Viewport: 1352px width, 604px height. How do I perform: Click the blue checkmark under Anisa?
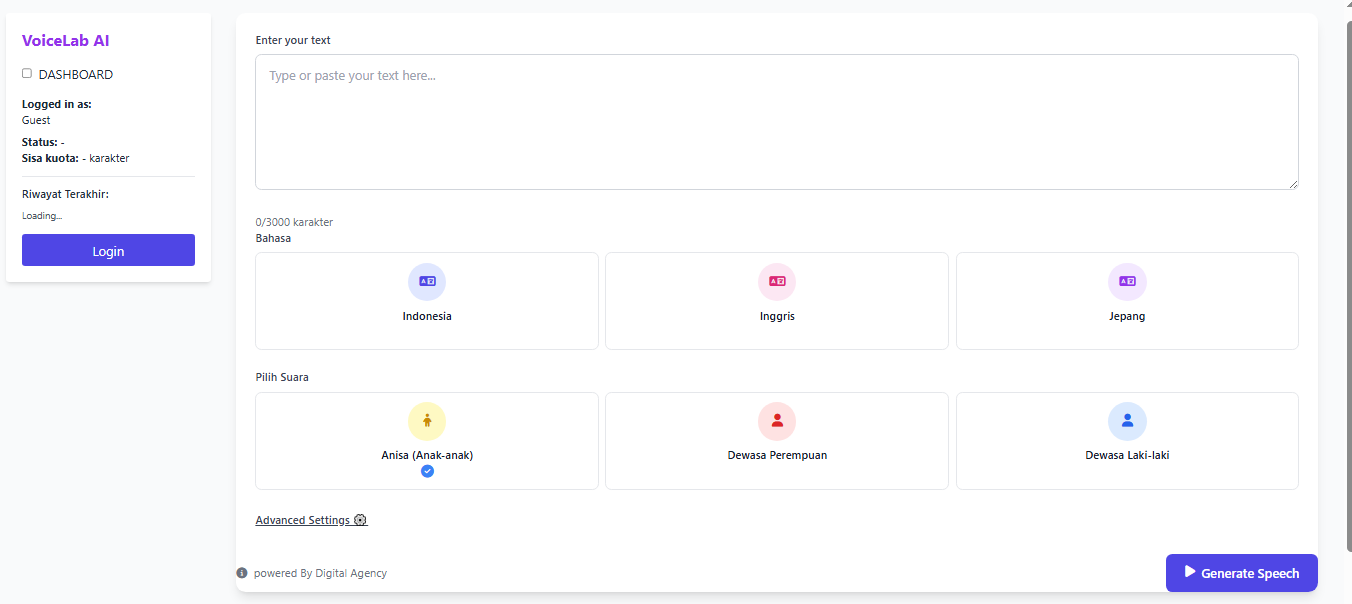point(427,471)
